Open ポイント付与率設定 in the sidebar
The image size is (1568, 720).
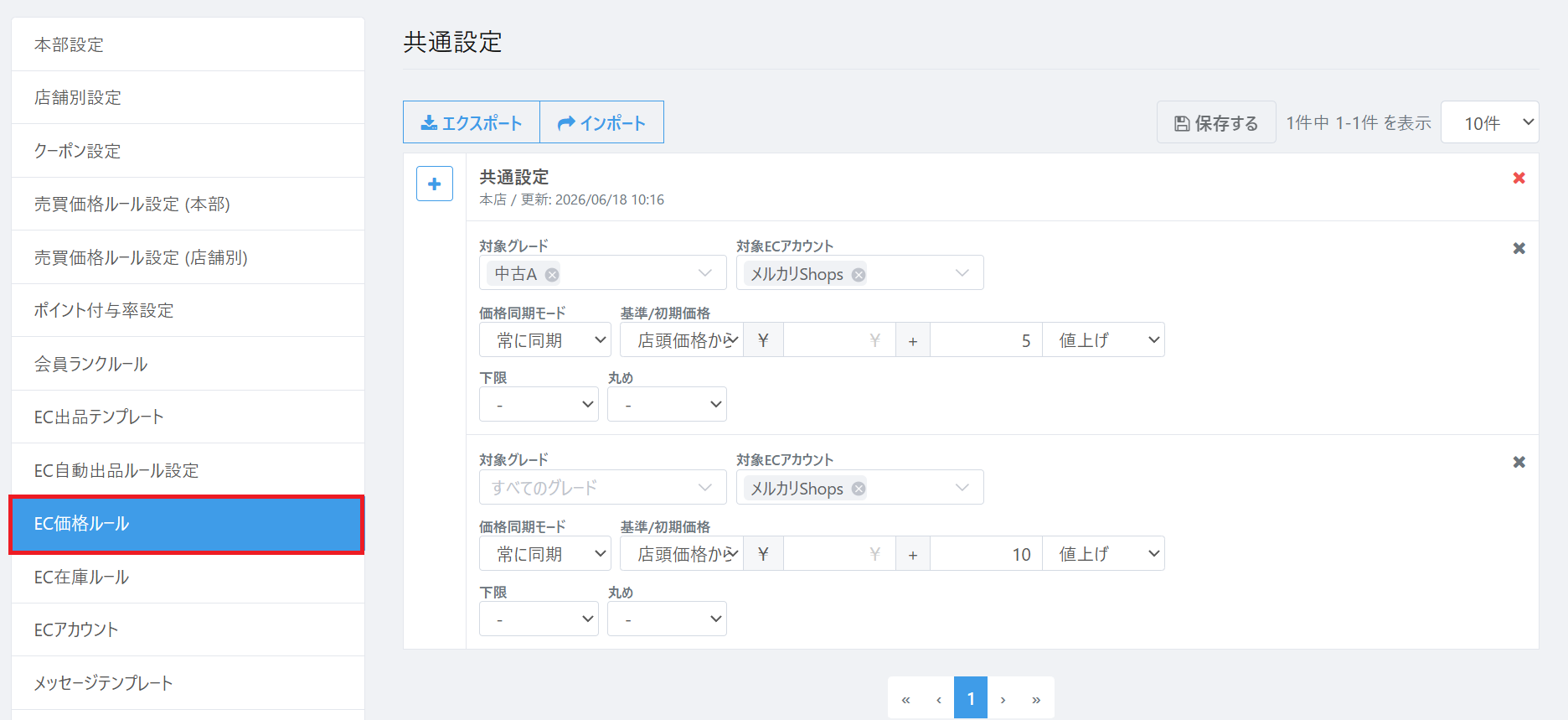tap(188, 310)
